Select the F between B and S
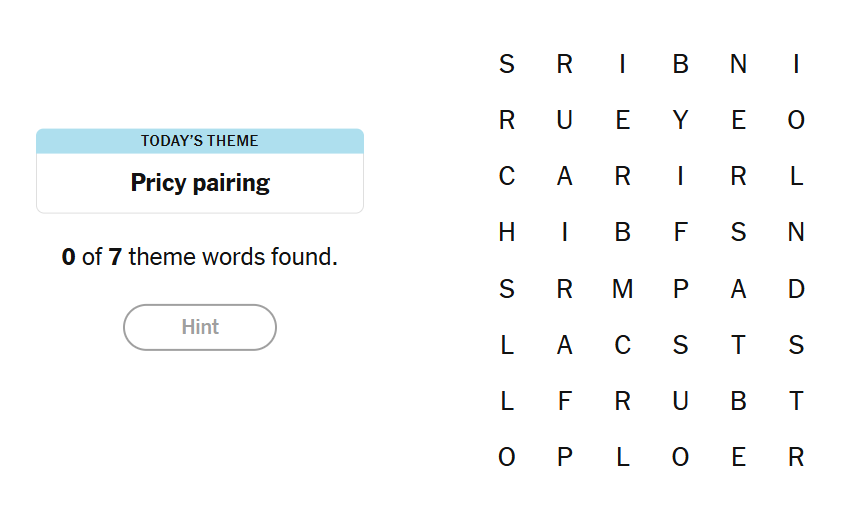Image resolution: width=866 pixels, height=528 pixels. point(681,233)
